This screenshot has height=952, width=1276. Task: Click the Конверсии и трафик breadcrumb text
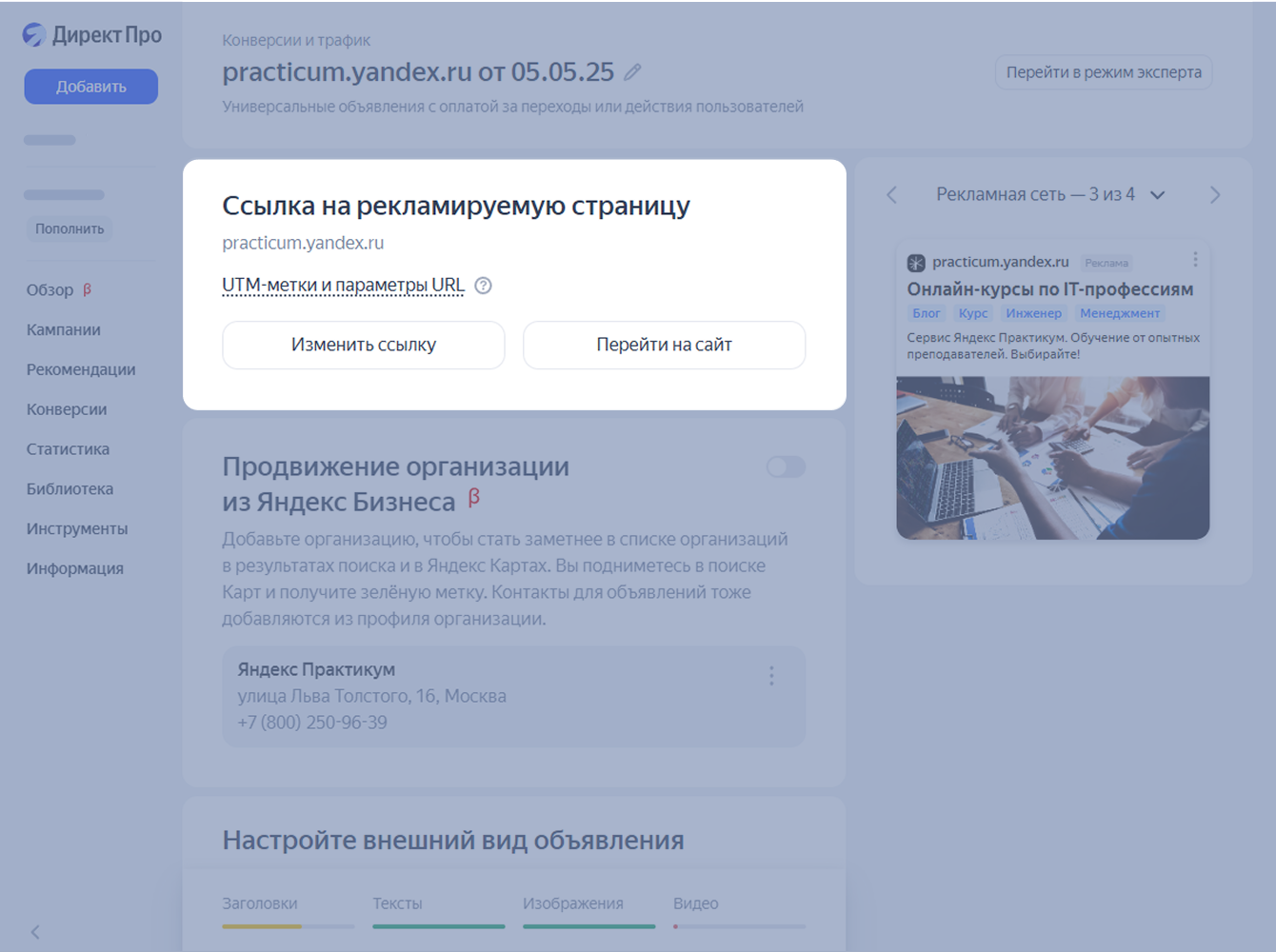(296, 40)
